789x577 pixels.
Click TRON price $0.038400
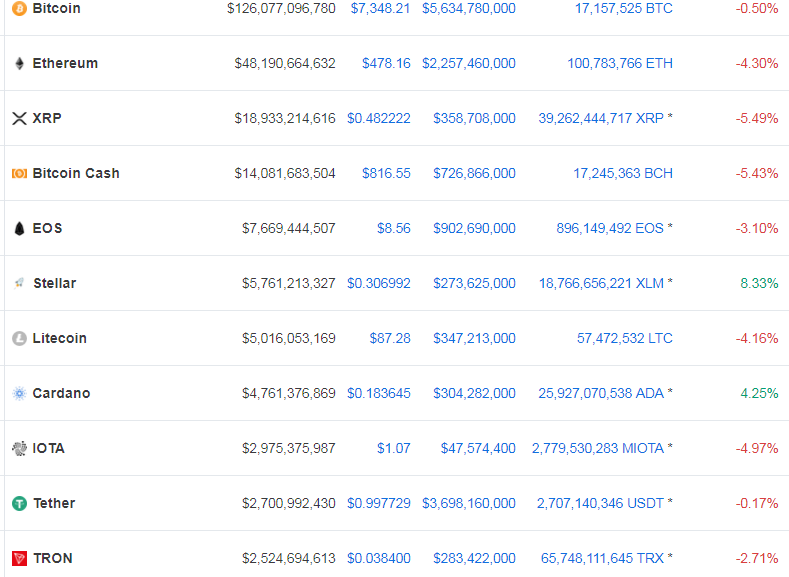click(x=379, y=558)
